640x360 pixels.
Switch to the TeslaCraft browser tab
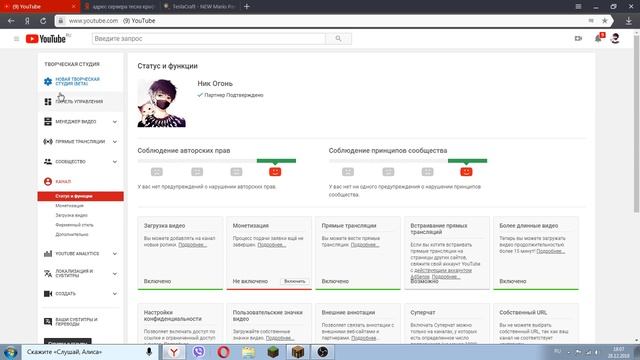199,7
